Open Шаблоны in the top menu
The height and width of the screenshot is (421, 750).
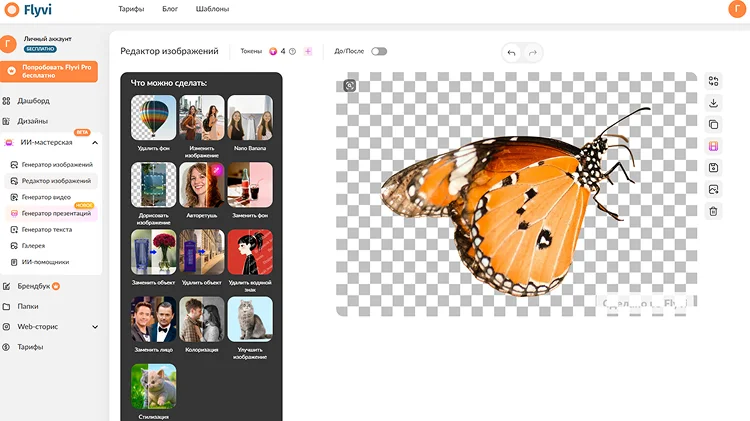pyautogui.click(x=212, y=9)
